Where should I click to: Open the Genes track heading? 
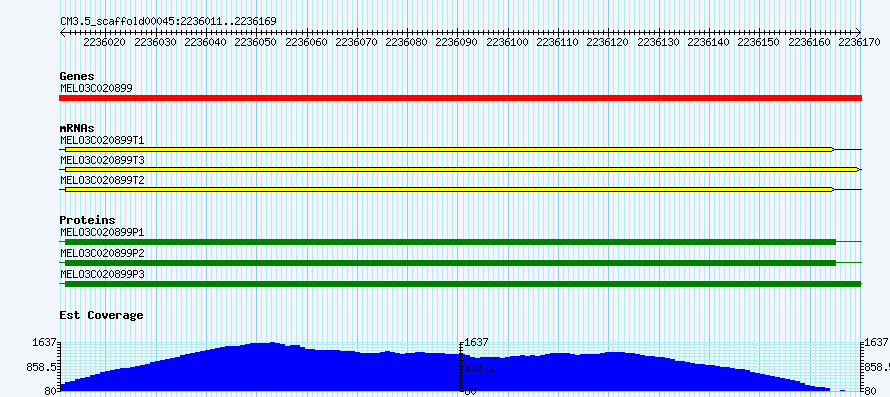point(77,76)
